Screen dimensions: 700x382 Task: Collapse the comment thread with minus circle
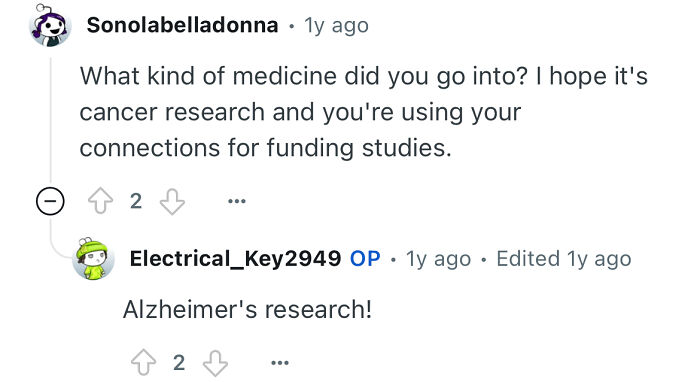tap(50, 201)
